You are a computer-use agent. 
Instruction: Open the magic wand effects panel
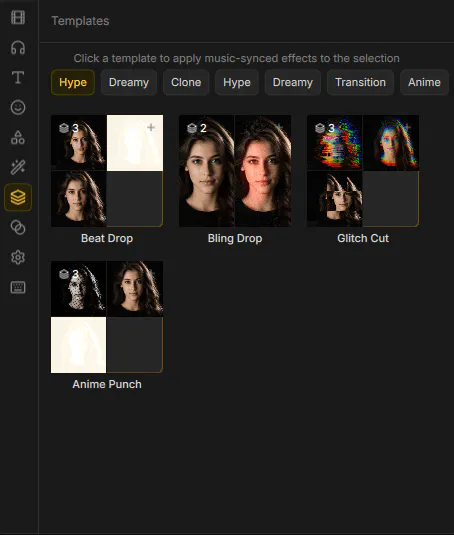[18, 168]
